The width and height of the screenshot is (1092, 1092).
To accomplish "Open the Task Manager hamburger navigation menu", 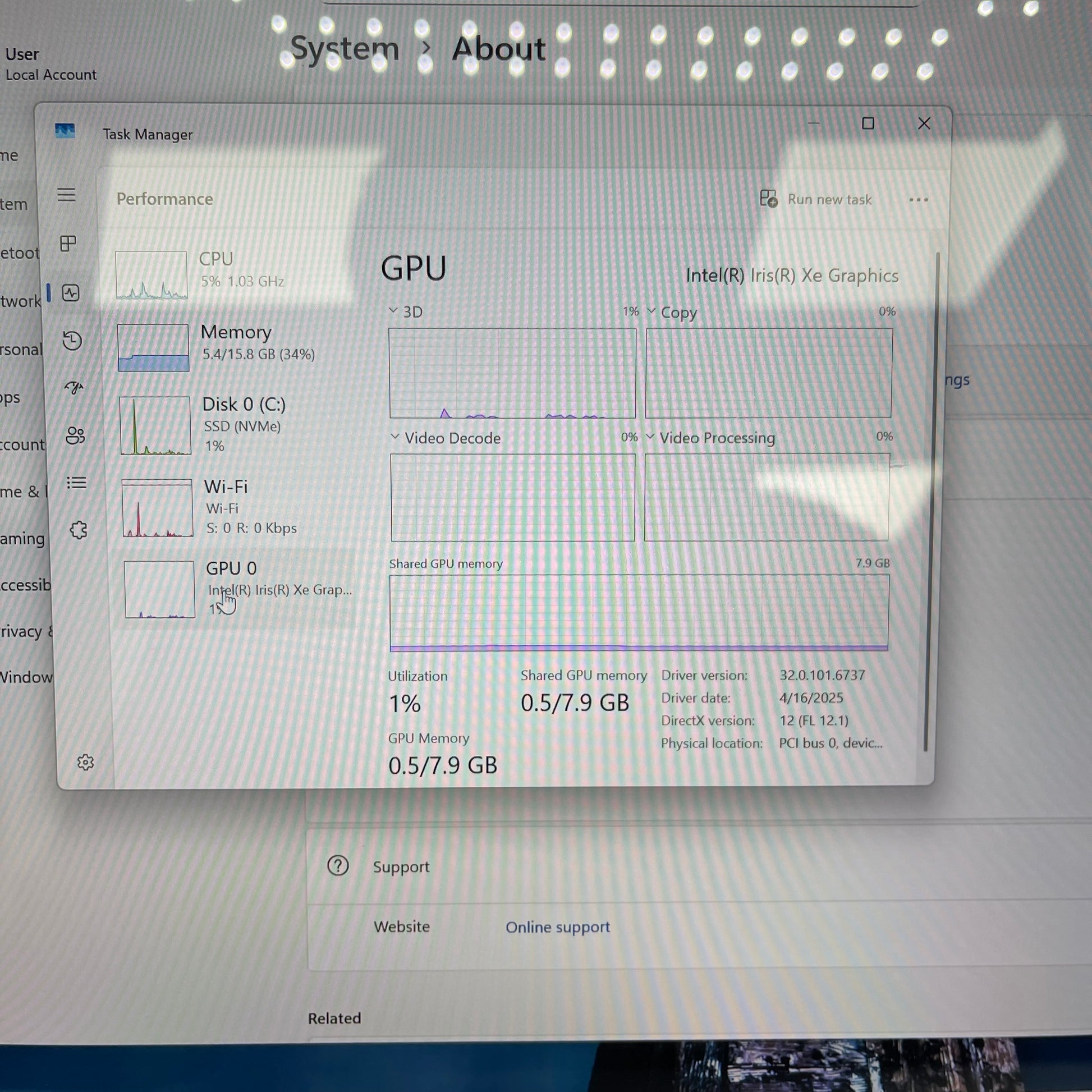I will (x=66, y=195).
